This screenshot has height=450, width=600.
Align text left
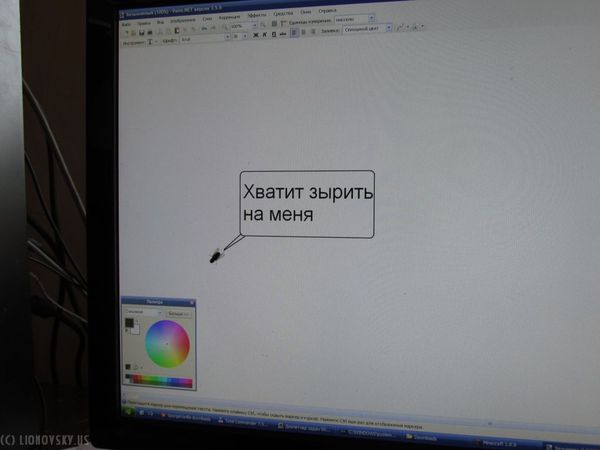click(x=294, y=33)
